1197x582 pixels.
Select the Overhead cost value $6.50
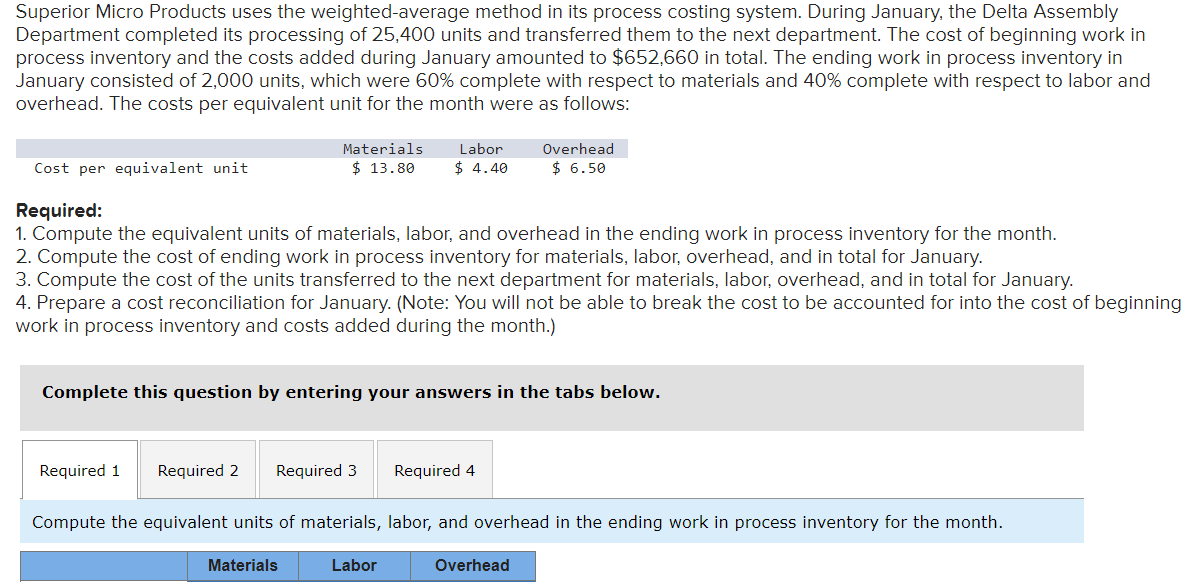[577, 167]
